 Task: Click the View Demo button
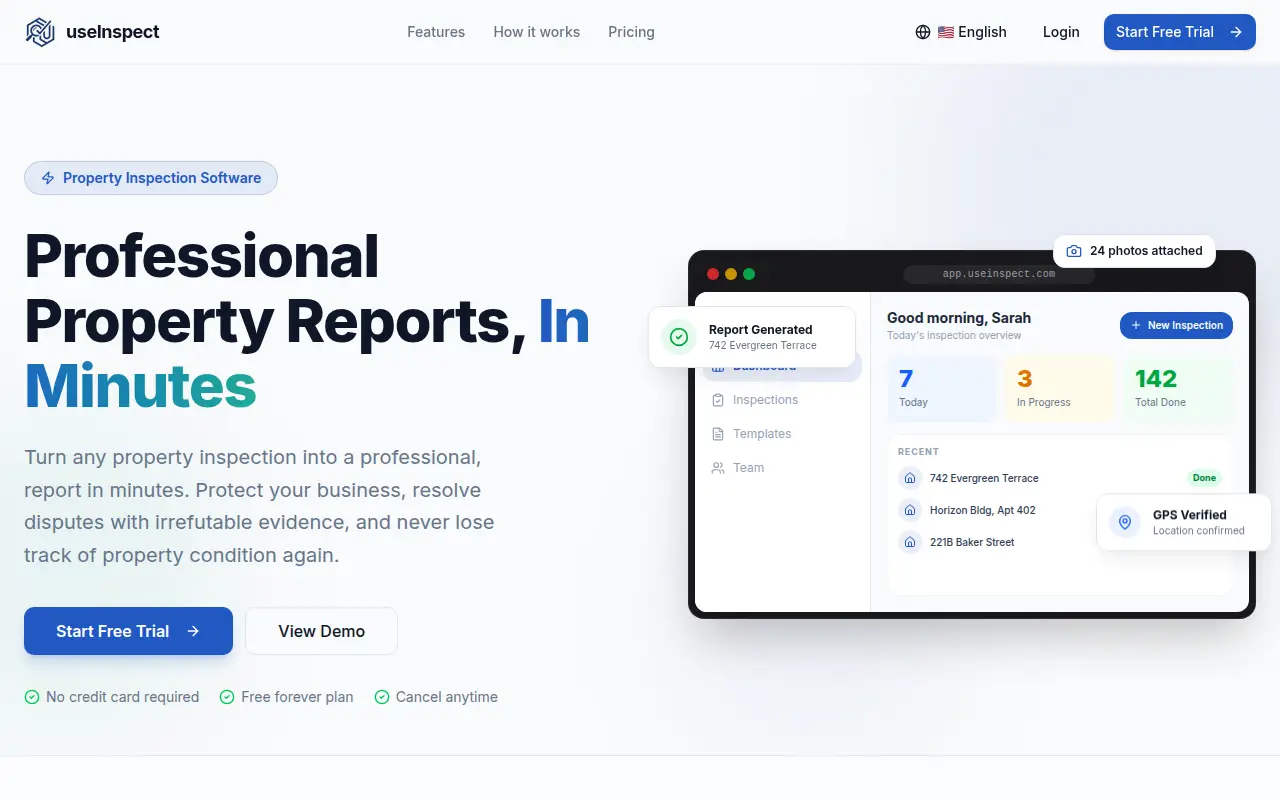coord(321,631)
